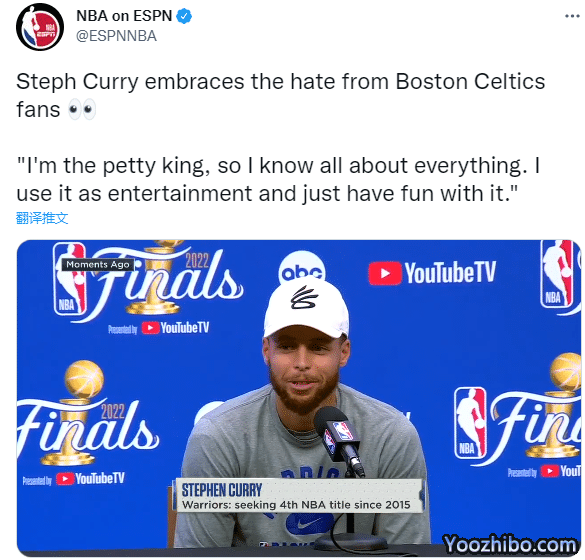Viewport: 585px width, 560px height.
Task: Click the STEPHEN CURRY name banner
Action: [x=222, y=490]
